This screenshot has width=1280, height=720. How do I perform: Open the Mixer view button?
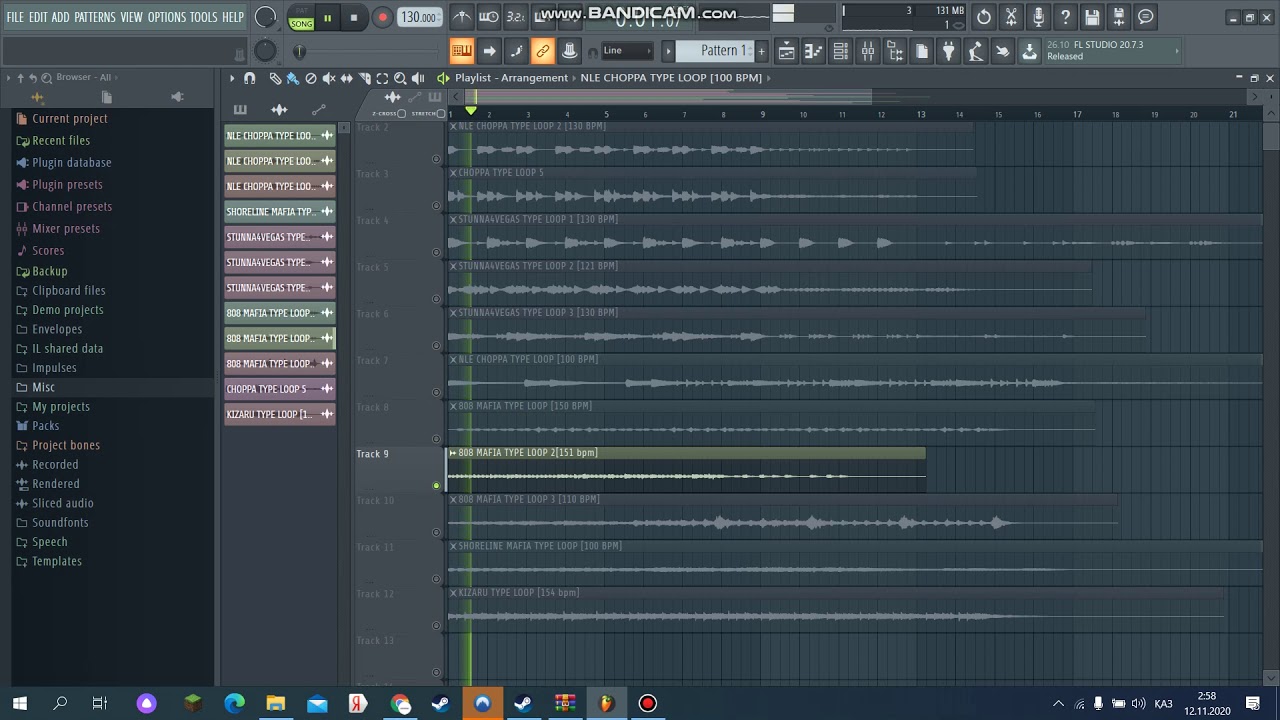pos(868,51)
